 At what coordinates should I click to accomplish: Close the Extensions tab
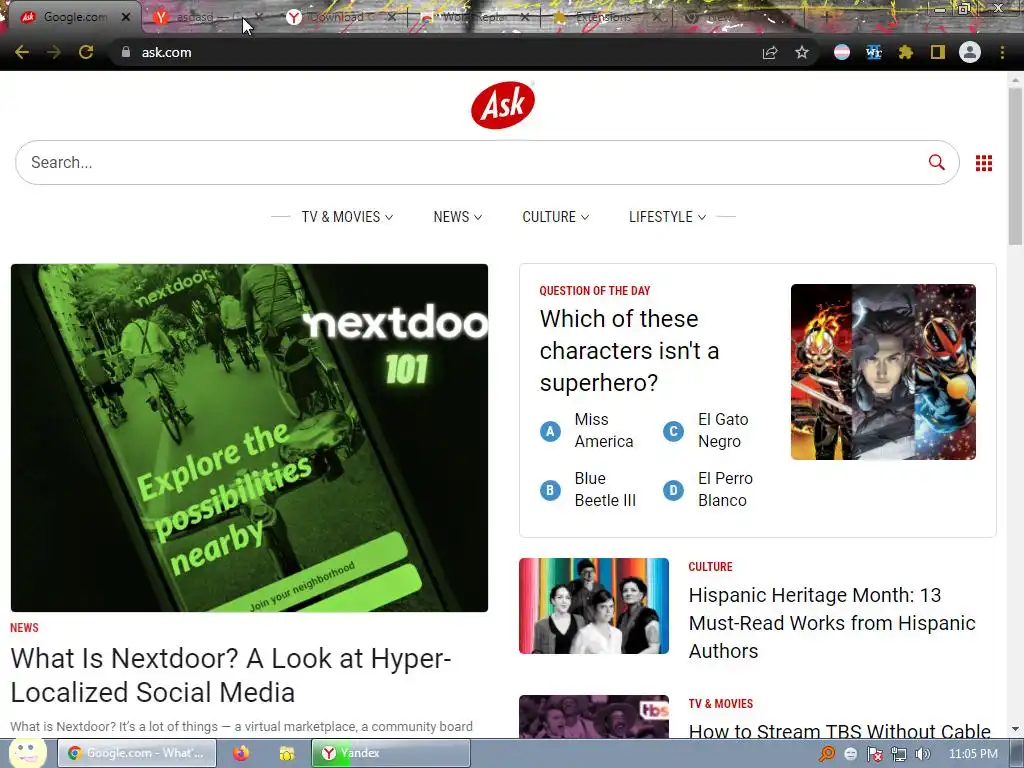658,17
